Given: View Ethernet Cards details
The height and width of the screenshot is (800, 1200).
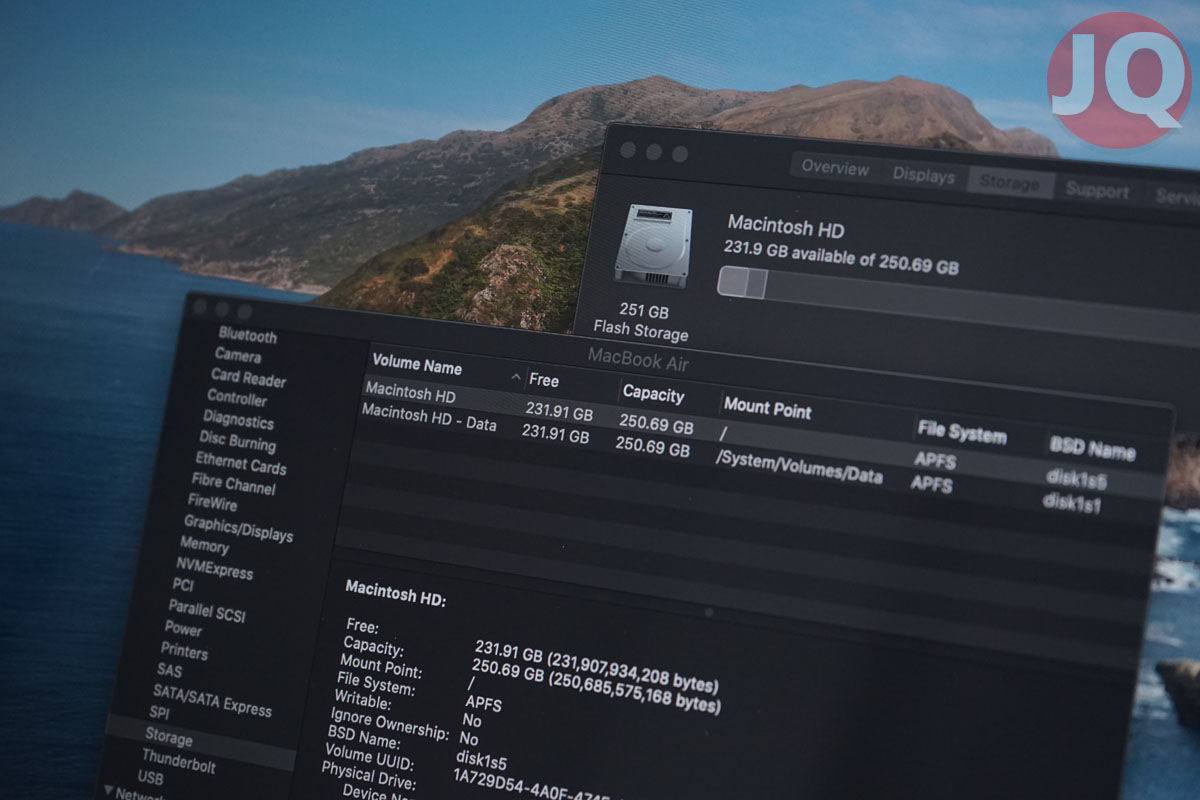Looking at the screenshot, I should click(x=240, y=463).
